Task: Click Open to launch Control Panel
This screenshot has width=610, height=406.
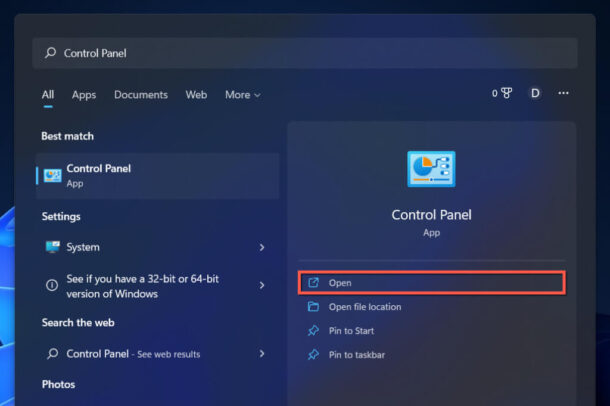Action: tap(432, 283)
